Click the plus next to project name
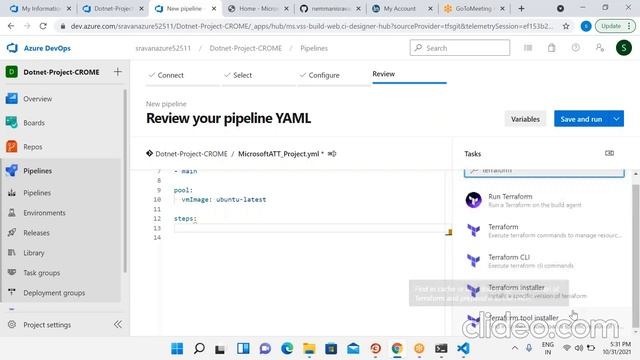Image resolution: width=640 pixels, height=360 pixels. pyautogui.click(x=118, y=72)
